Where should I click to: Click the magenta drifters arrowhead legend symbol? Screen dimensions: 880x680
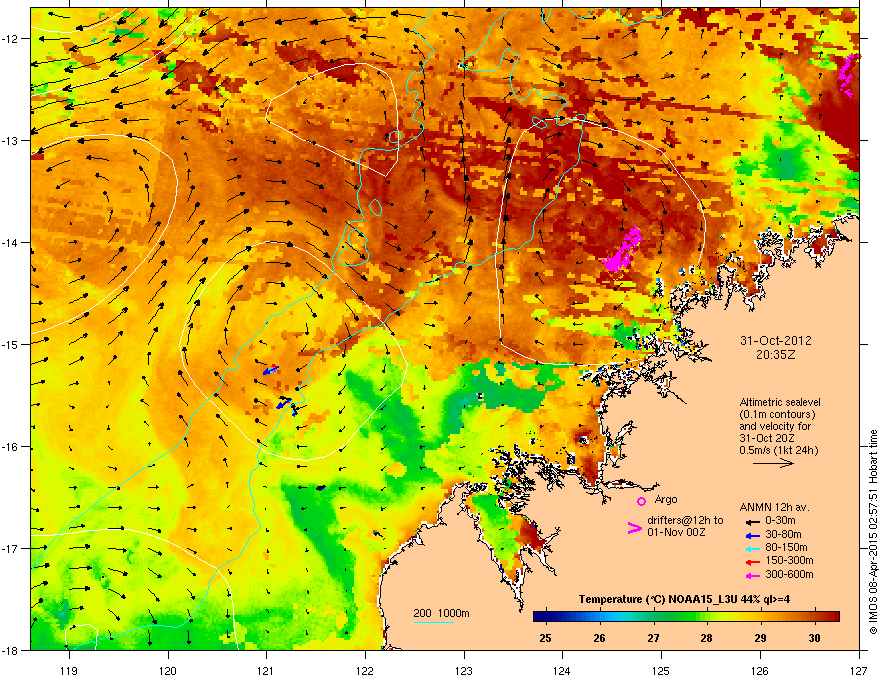(x=634, y=528)
